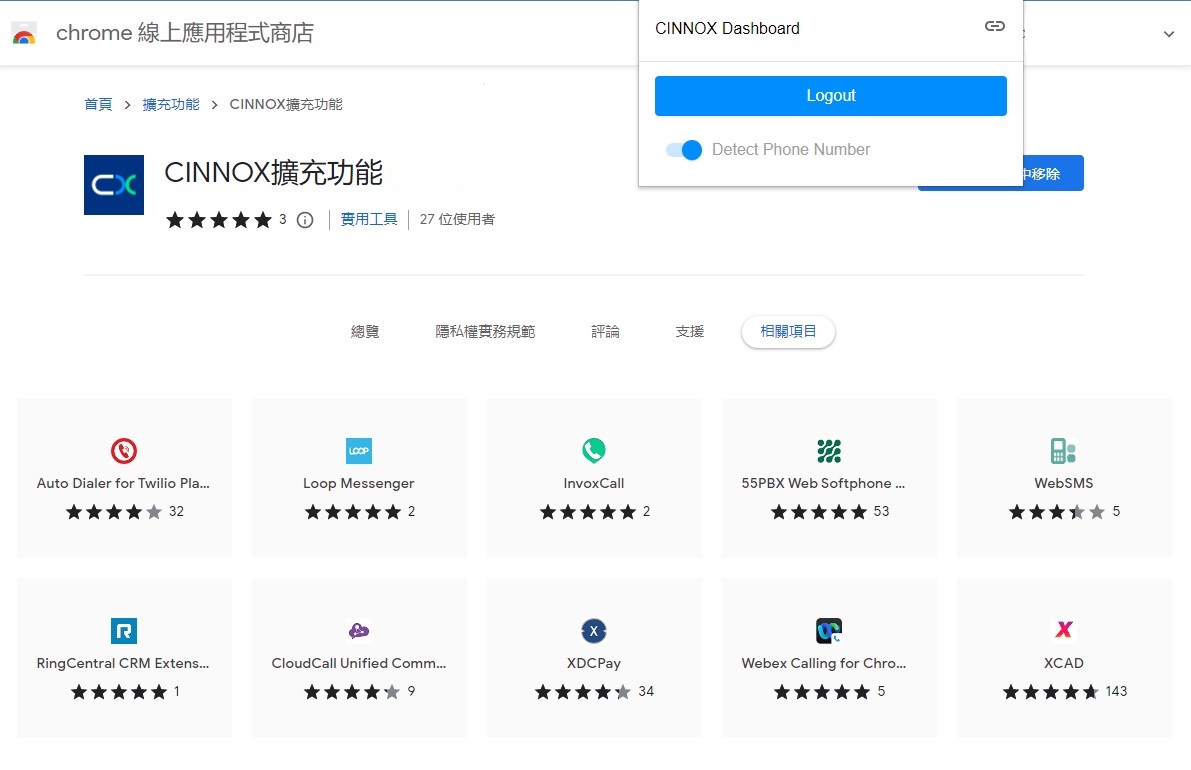Viewport: 1191px width, 770px height.
Task: Click the Loop Messenger icon
Action: tap(359, 450)
